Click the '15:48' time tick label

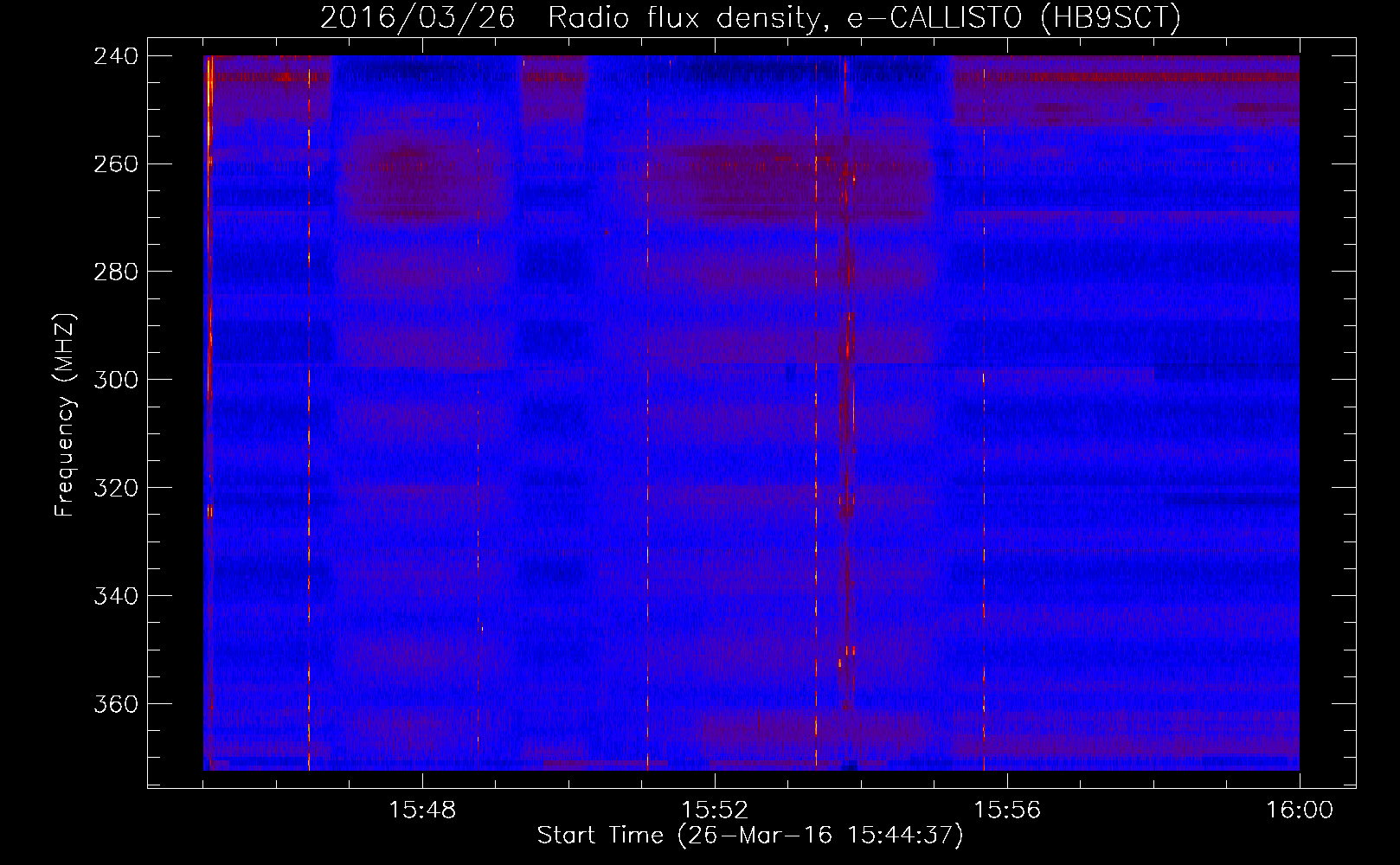pos(422,811)
